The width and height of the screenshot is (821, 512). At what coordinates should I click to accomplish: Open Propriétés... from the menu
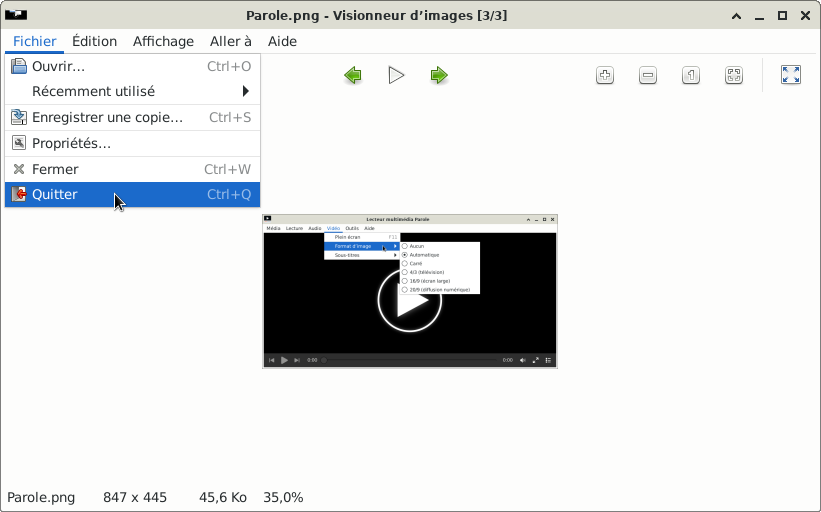tap(132, 143)
